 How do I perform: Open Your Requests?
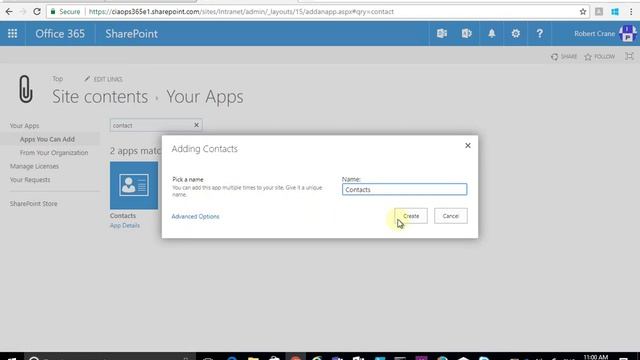(30, 180)
